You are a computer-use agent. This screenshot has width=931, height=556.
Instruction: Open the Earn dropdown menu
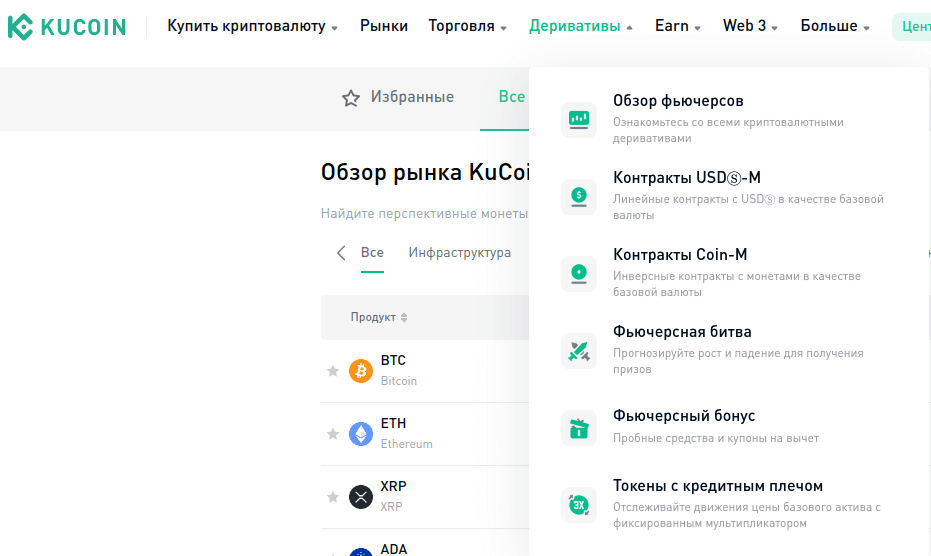[677, 26]
